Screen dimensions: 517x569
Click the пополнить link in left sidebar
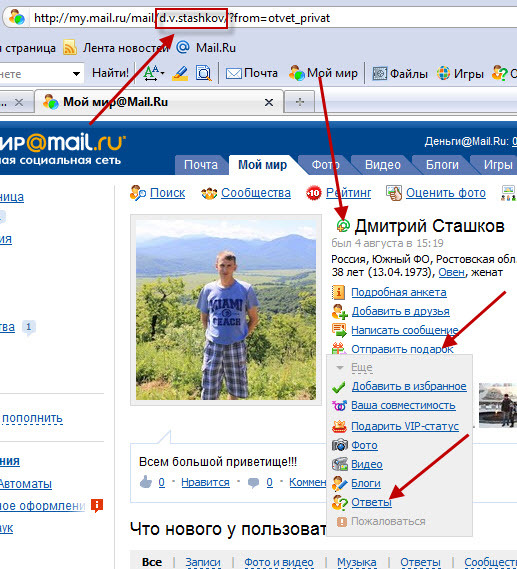point(32,418)
